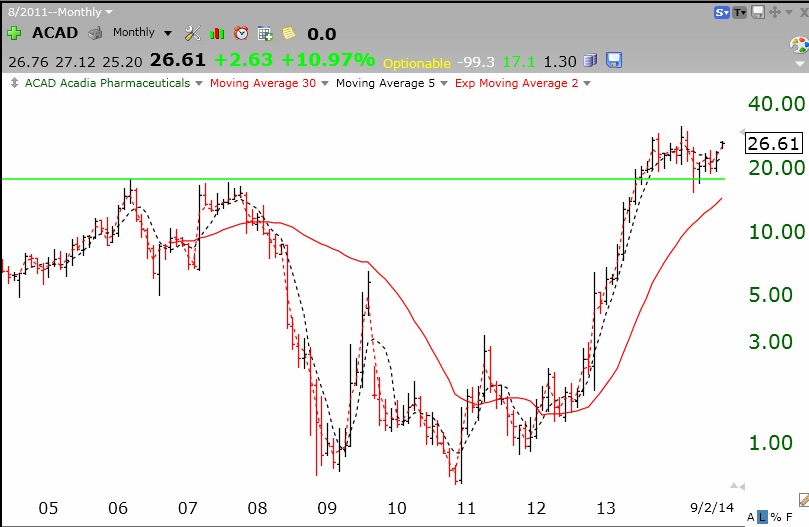The image size is (809, 527).
Task: Click the green plus add-to-watchlist icon
Action: coord(14,34)
